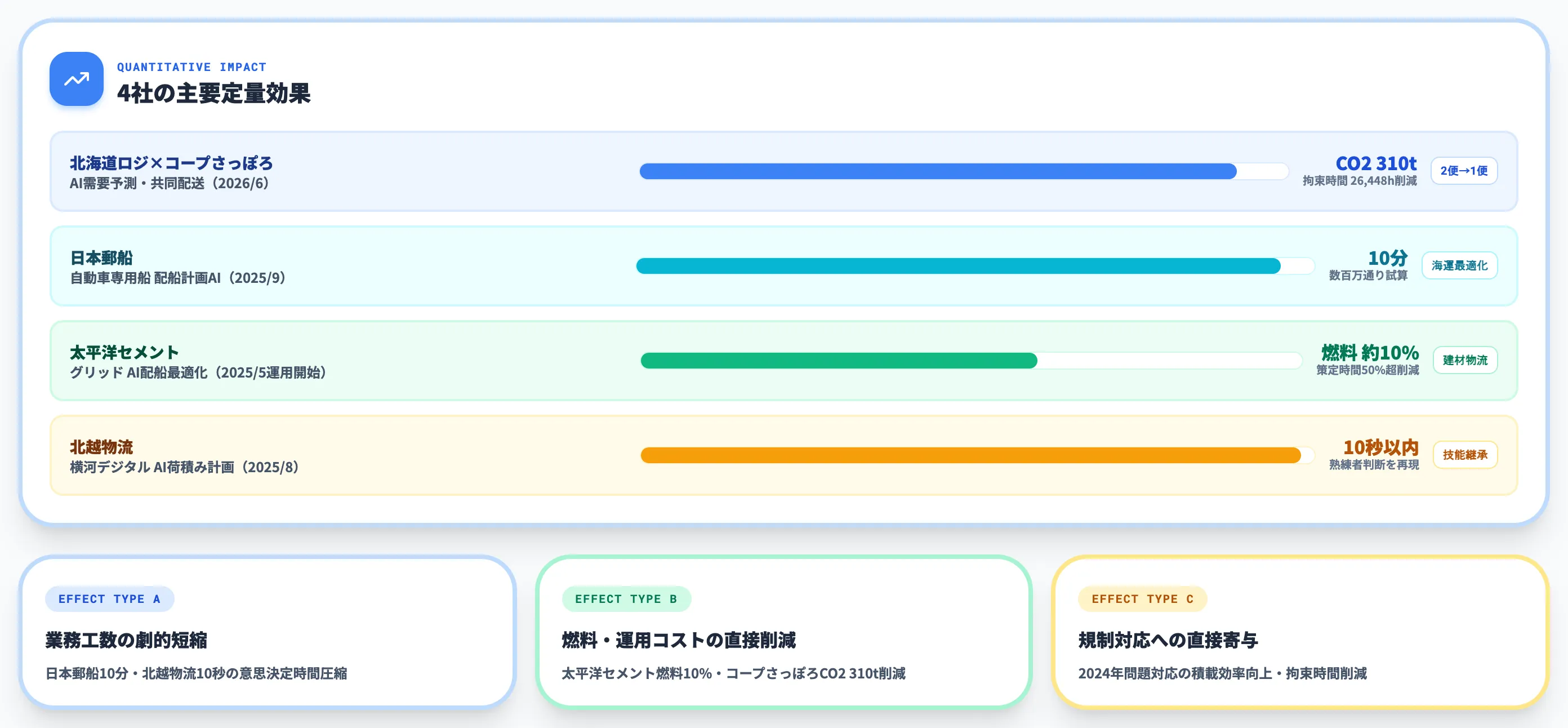Click the 燃料 約10% value

1370,353
